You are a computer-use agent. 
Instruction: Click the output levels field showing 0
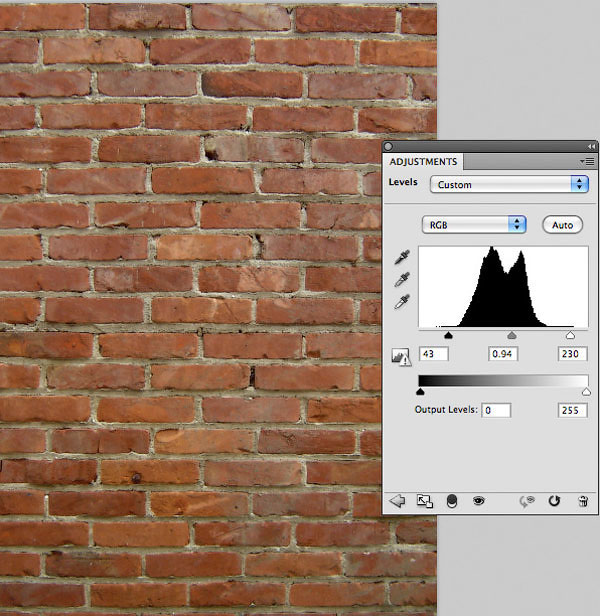[x=496, y=410]
